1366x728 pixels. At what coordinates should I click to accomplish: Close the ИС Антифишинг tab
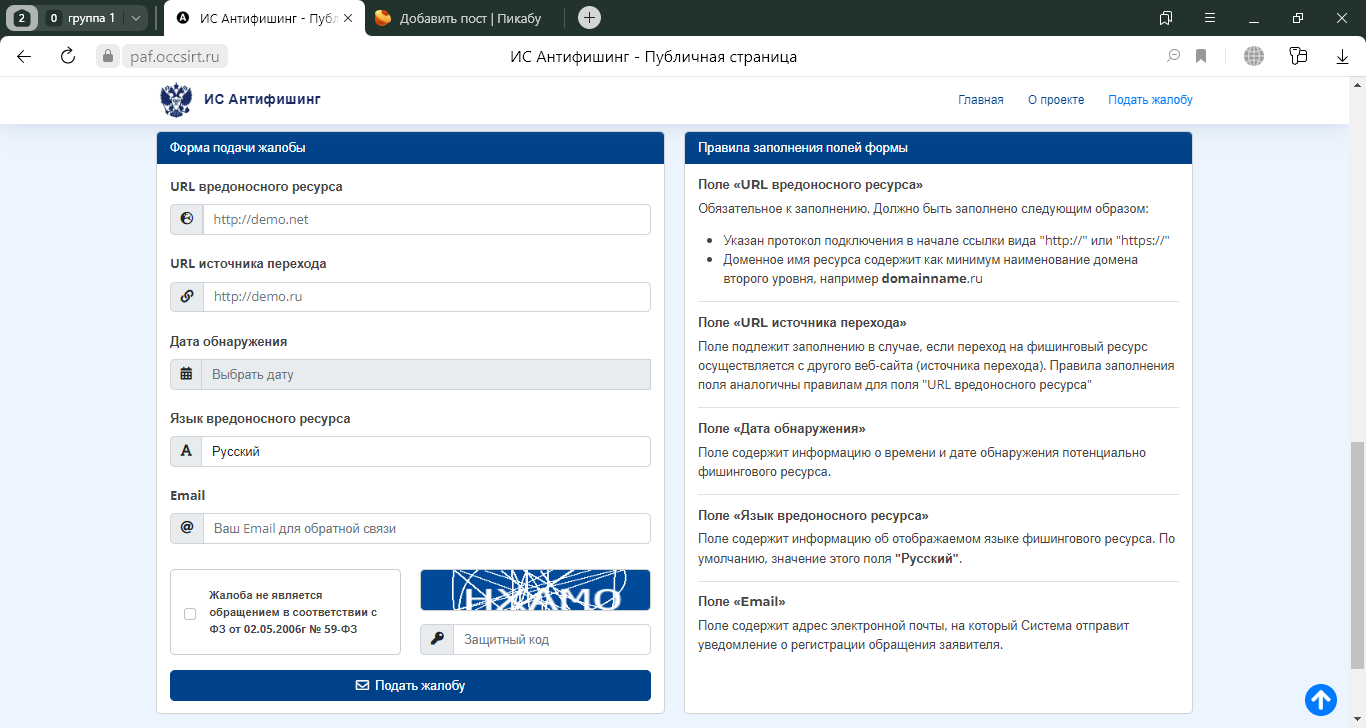pyautogui.click(x=347, y=18)
